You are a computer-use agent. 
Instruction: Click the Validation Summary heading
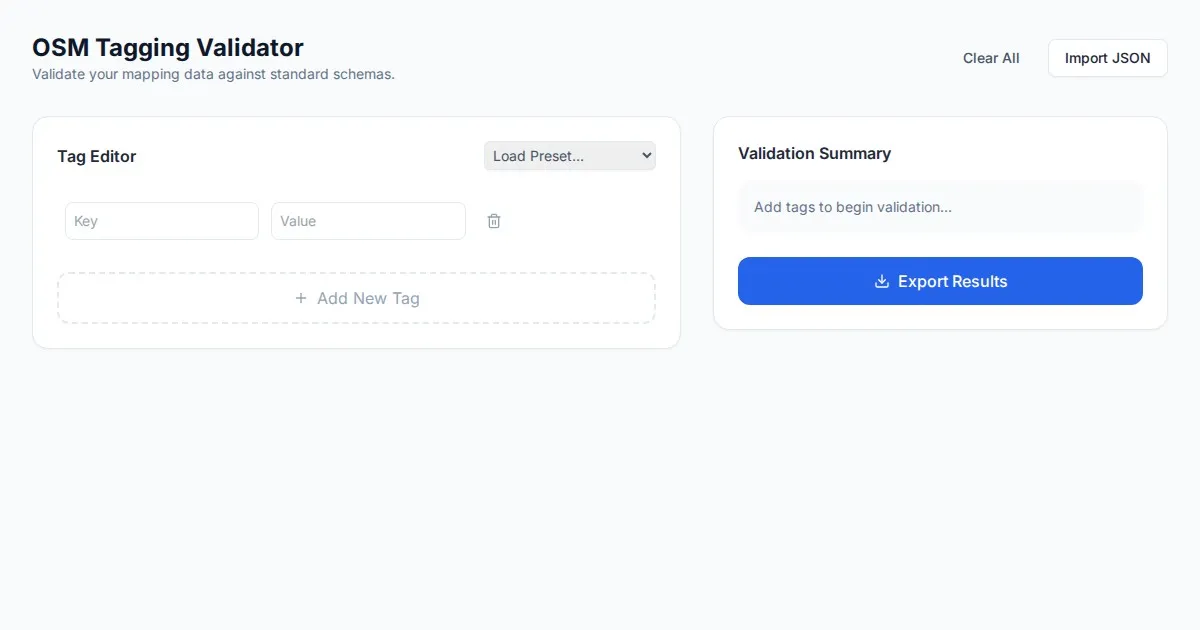814,153
